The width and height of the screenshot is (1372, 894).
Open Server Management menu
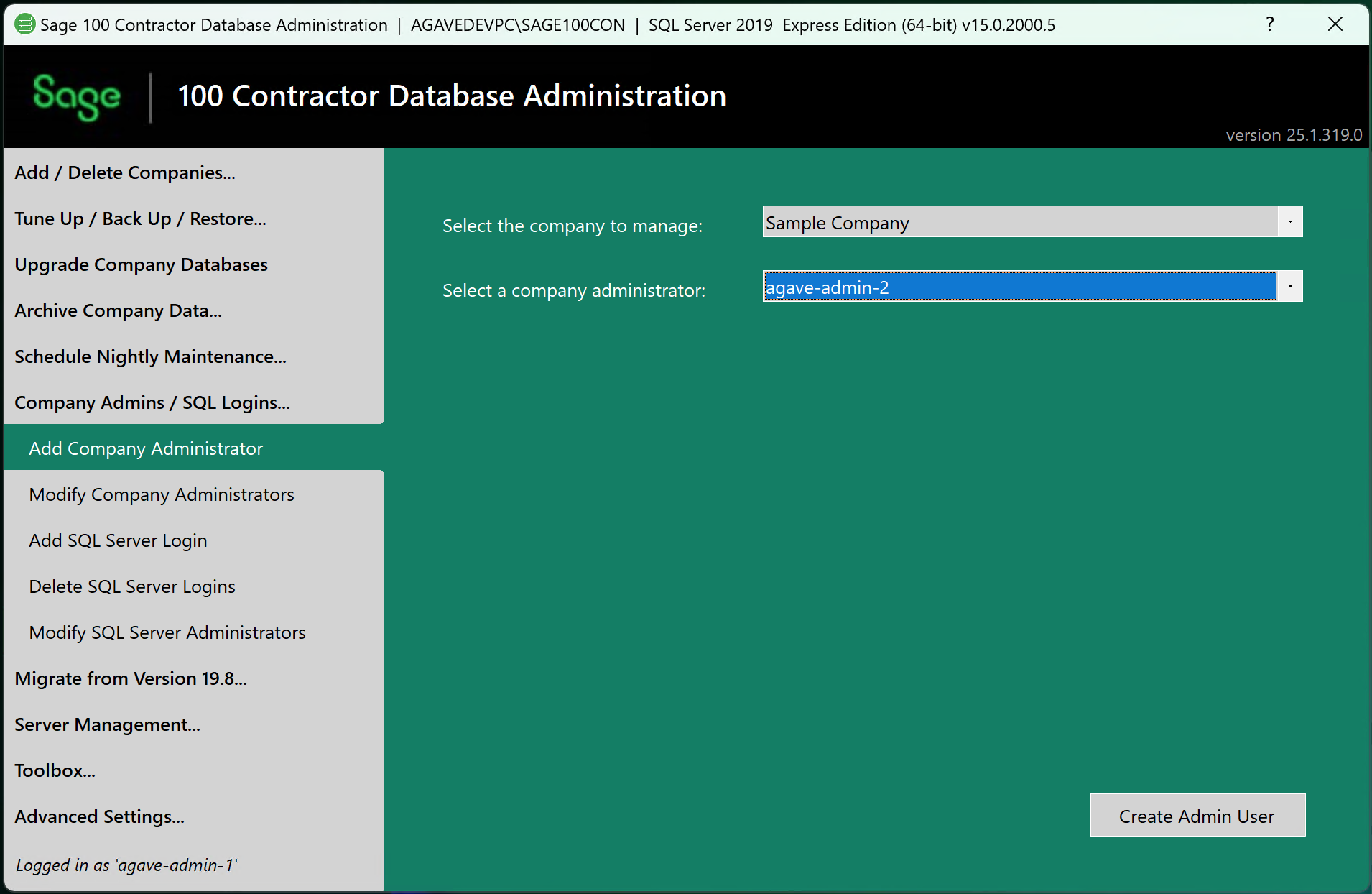coord(108,725)
